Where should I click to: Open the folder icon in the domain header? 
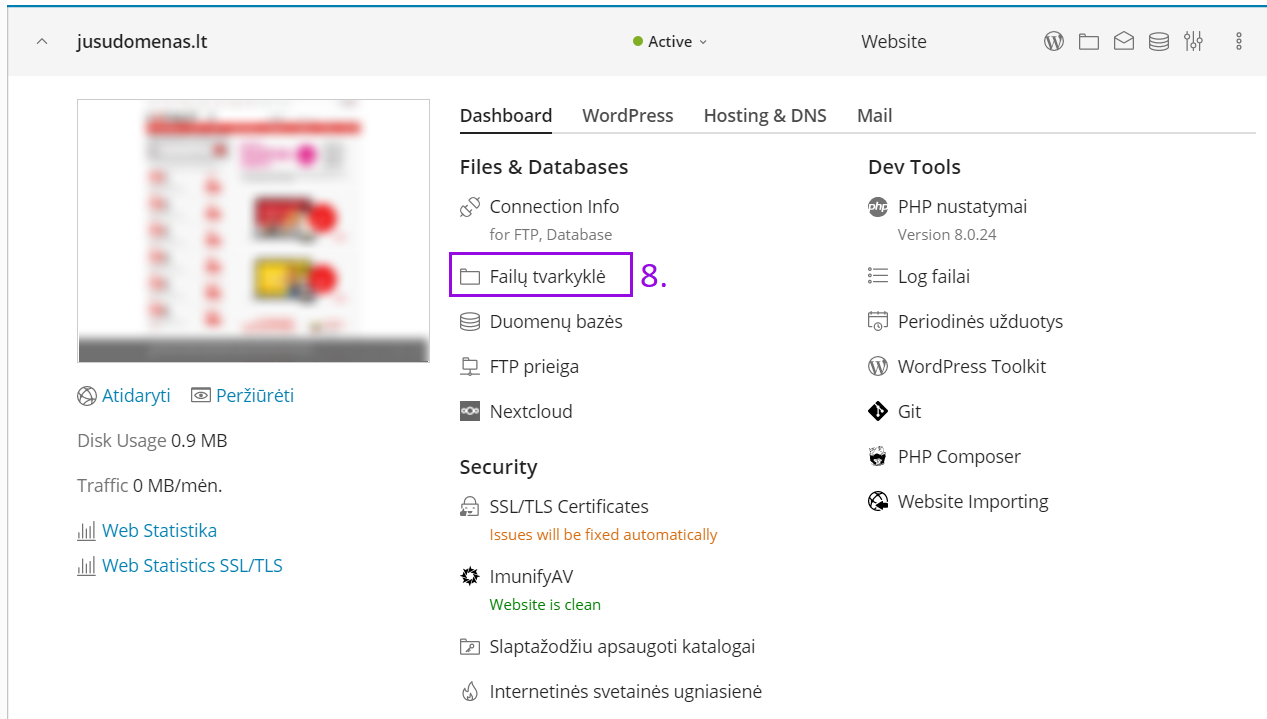coord(1089,42)
